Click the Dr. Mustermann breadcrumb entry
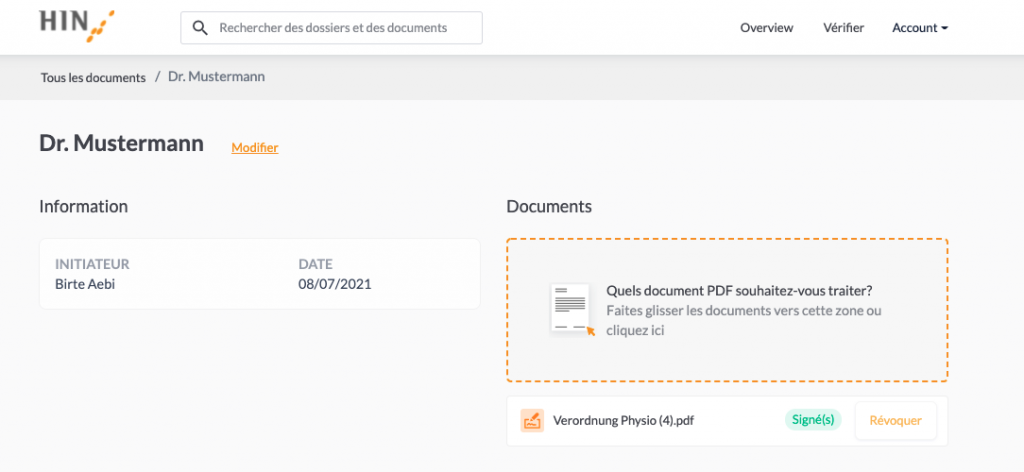1024x472 pixels. 216,77
